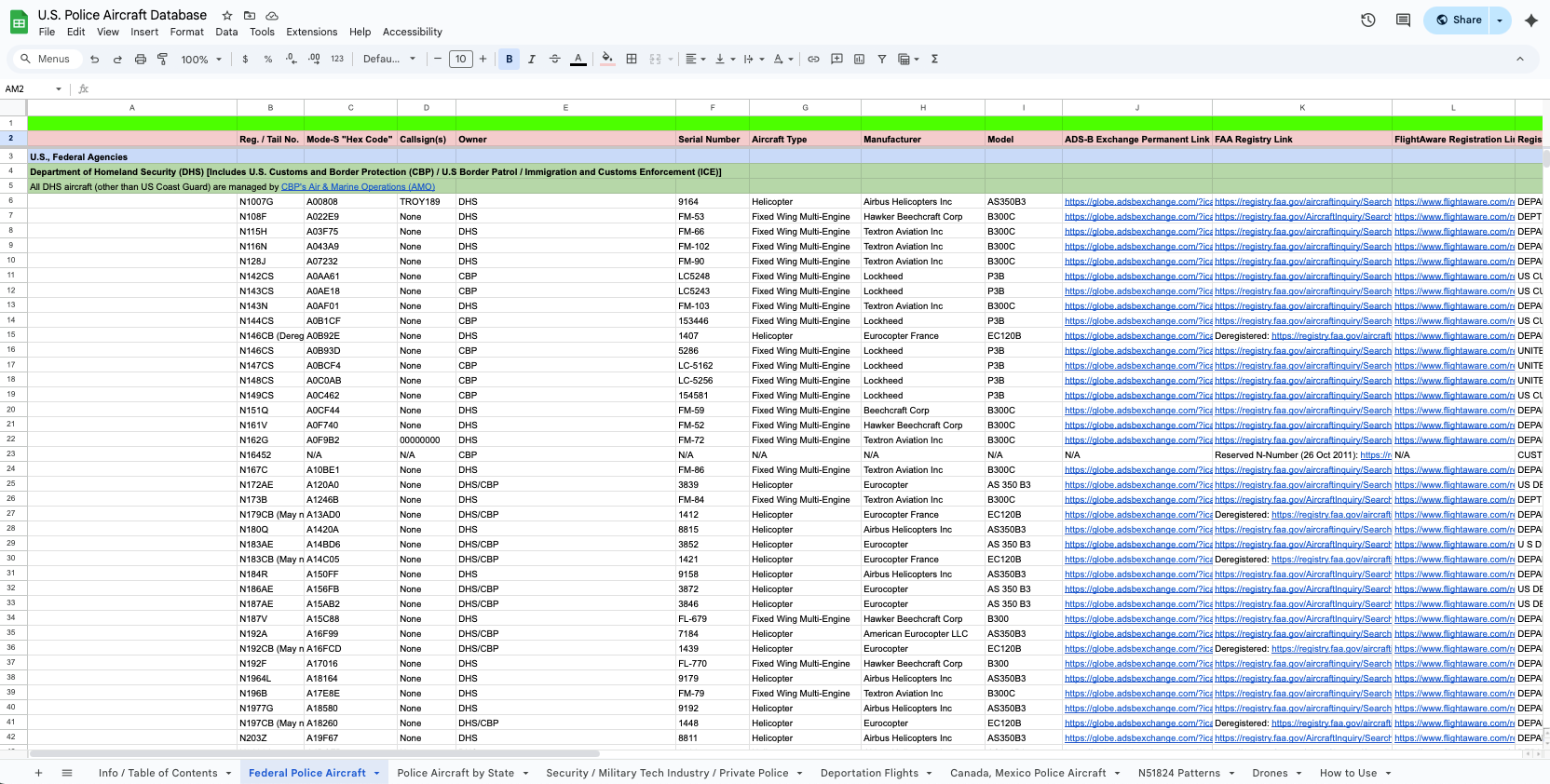This screenshot has width=1550, height=784.
Task: Decrease font size with minus button
Action: (438, 59)
